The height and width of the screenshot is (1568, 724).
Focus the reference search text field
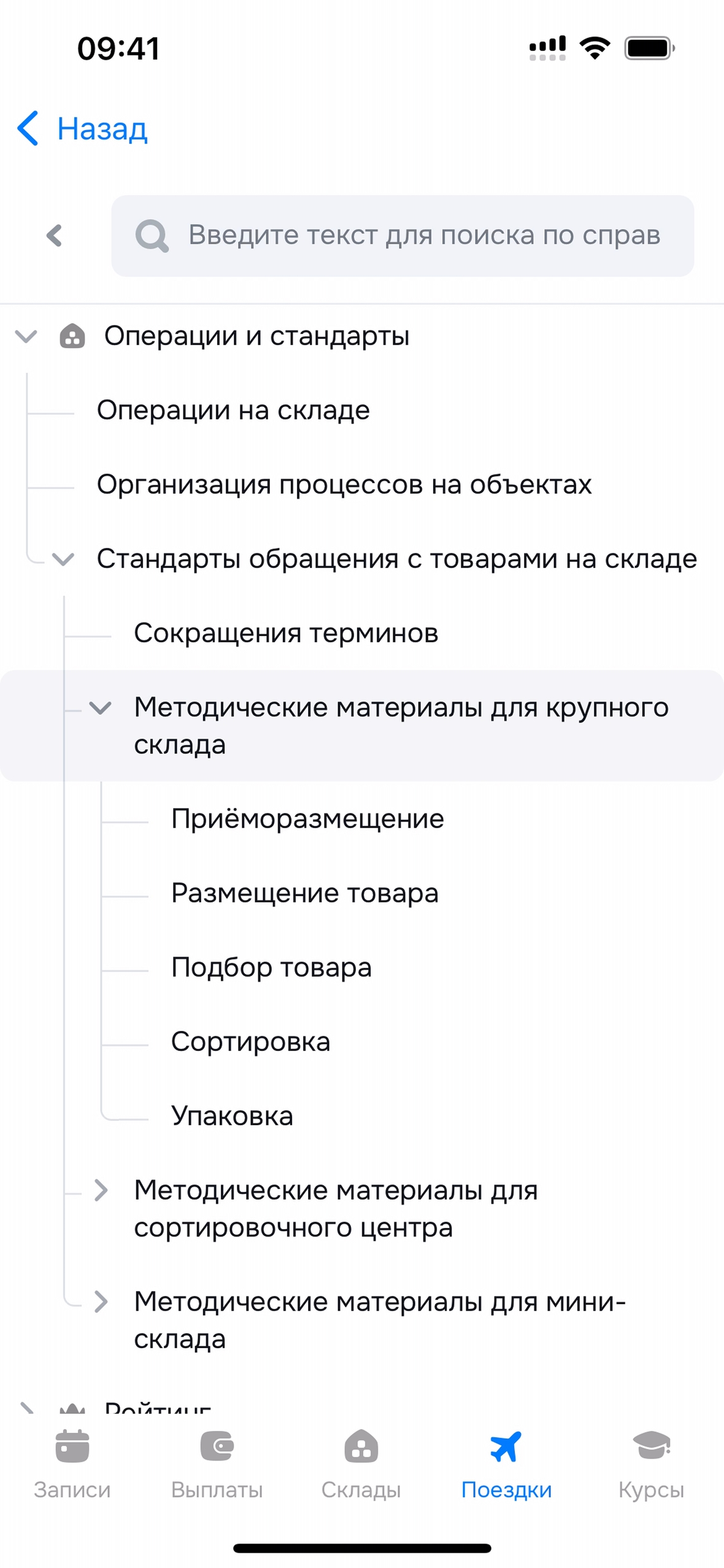tap(423, 235)
